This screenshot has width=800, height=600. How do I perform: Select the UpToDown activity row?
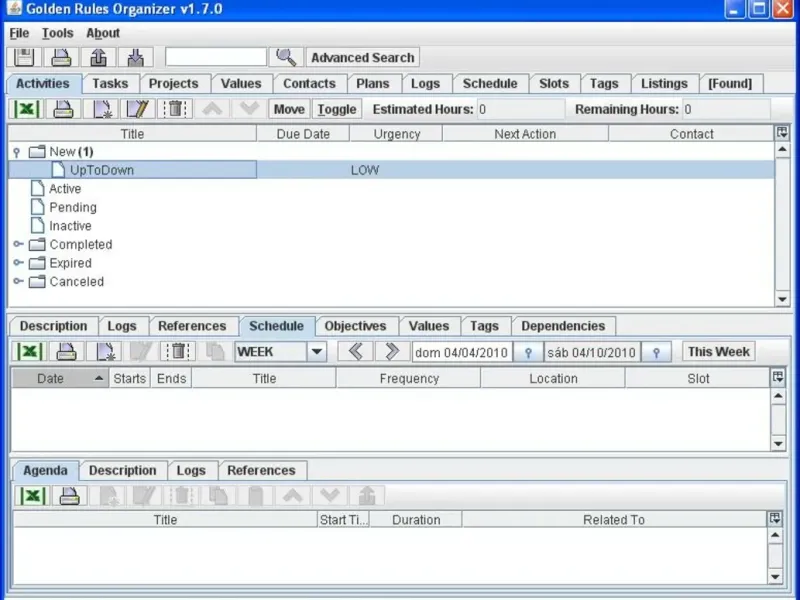391,170
